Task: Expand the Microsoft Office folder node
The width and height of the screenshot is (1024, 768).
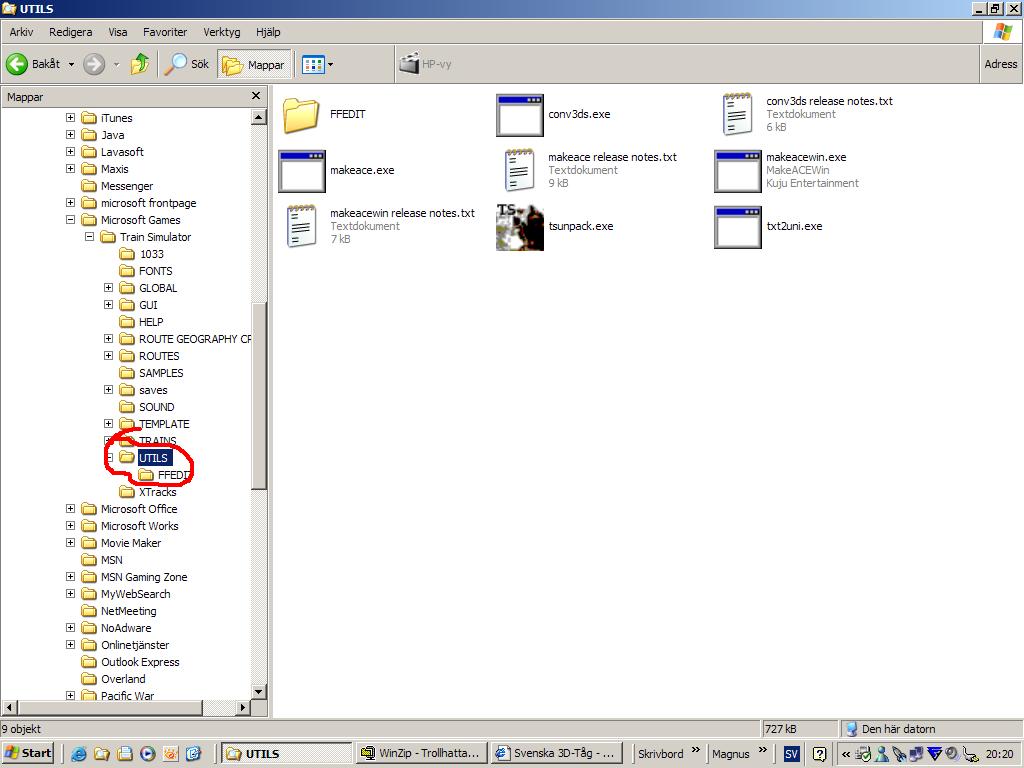Action: 70,509
